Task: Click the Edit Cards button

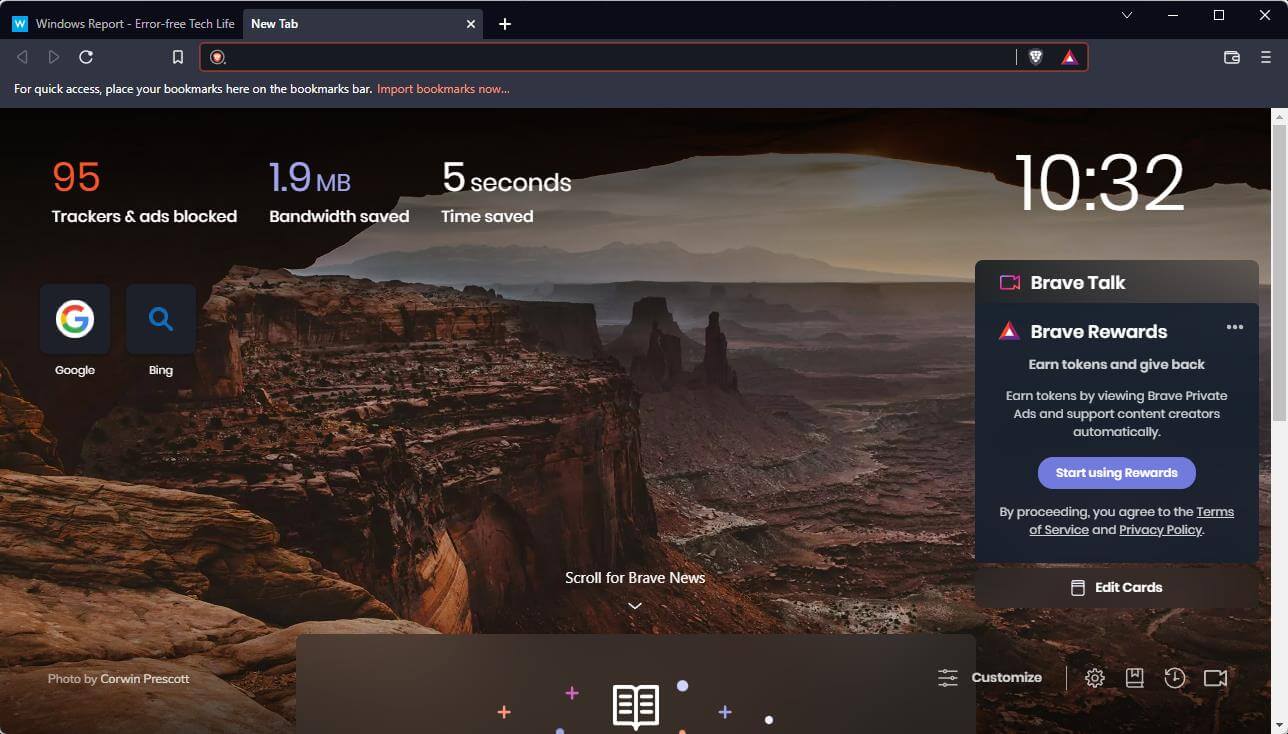Action: click(1117, 587)
